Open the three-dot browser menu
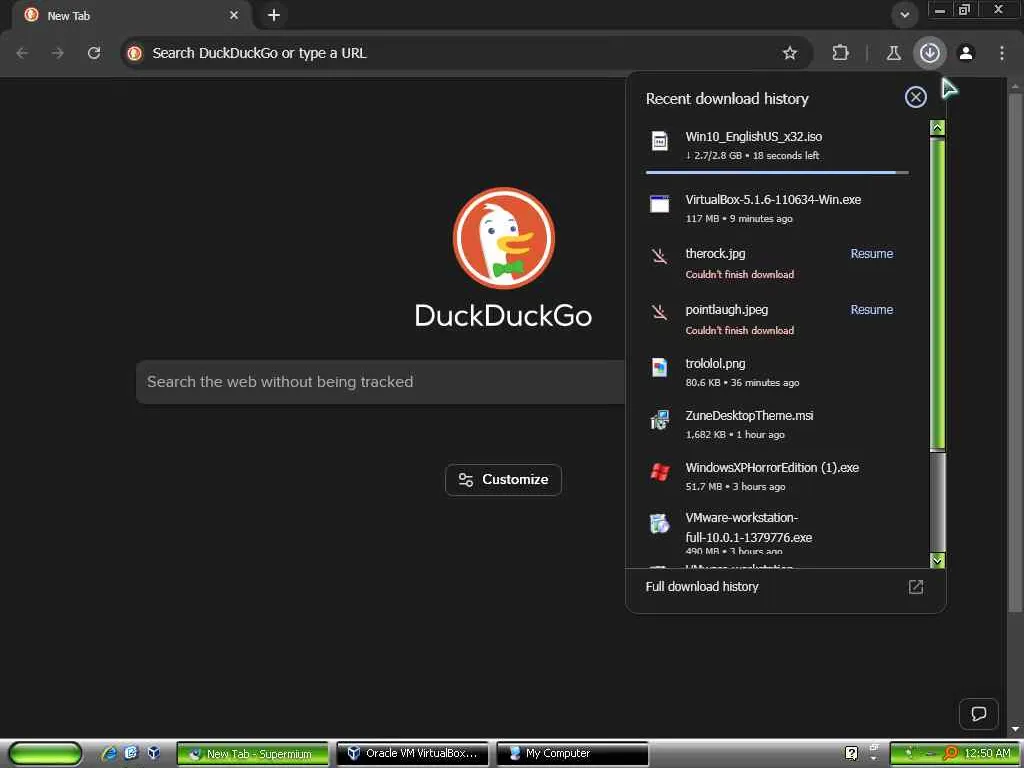1024x768 pixels. click(1002, 53)
